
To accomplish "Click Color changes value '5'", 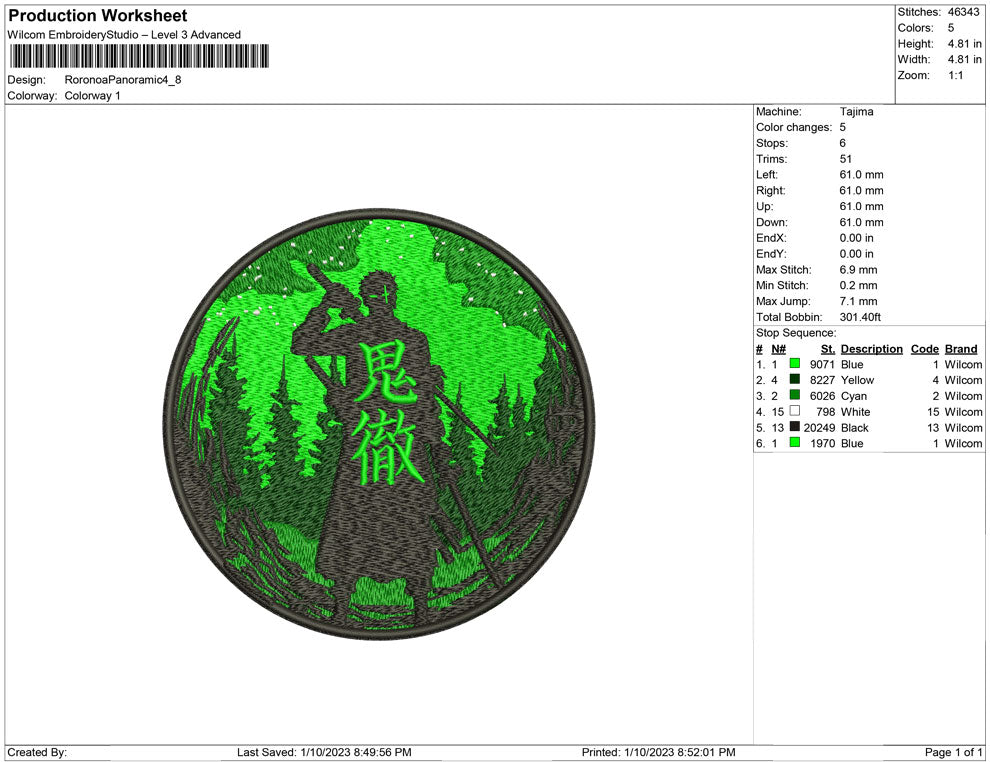I will pyautogui.click(x=842, y=128).
